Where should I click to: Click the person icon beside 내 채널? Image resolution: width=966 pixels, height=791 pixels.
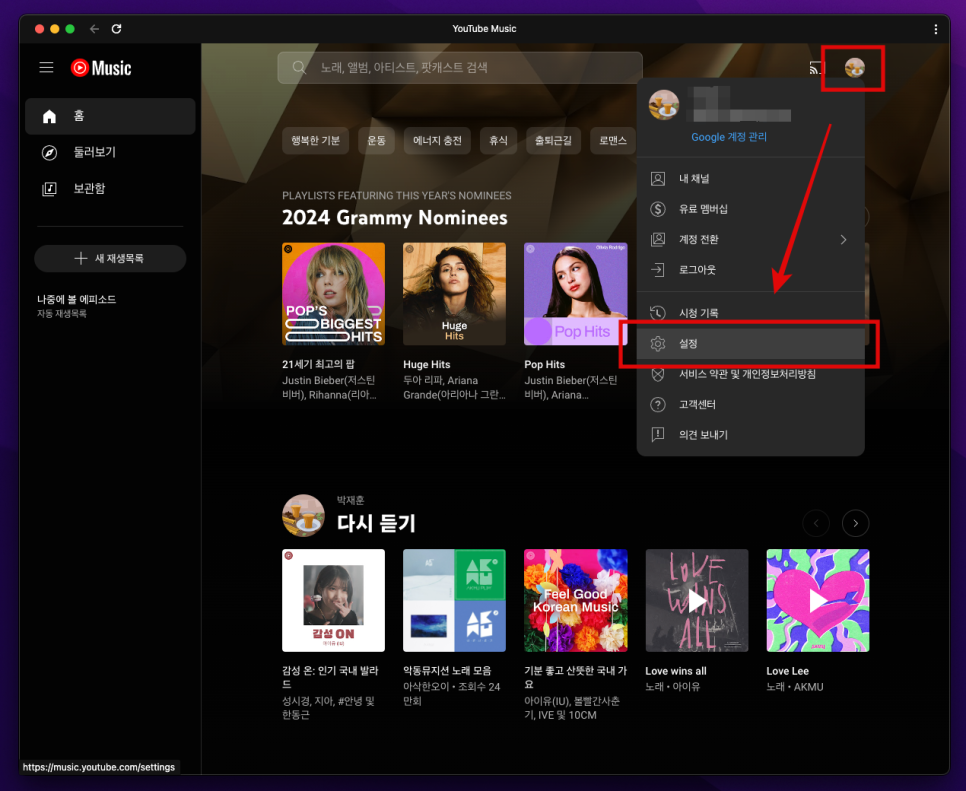658,179
